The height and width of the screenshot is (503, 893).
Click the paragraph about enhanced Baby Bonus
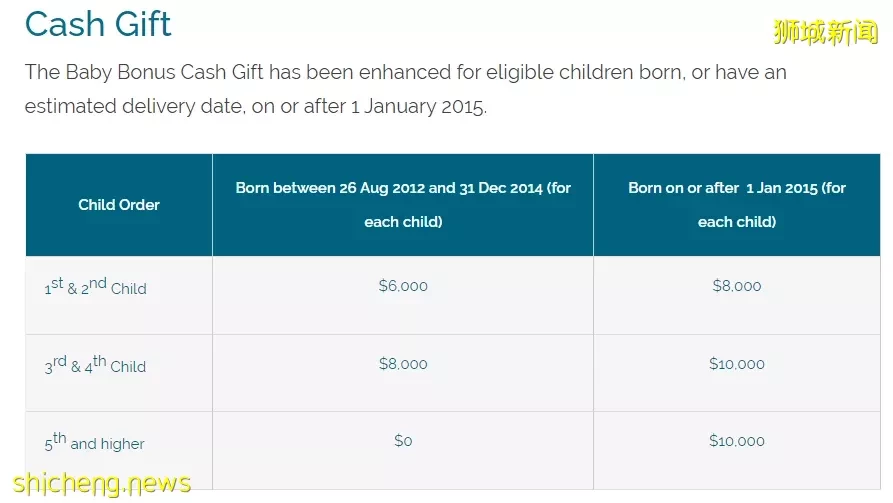click(x=405, y=89)
